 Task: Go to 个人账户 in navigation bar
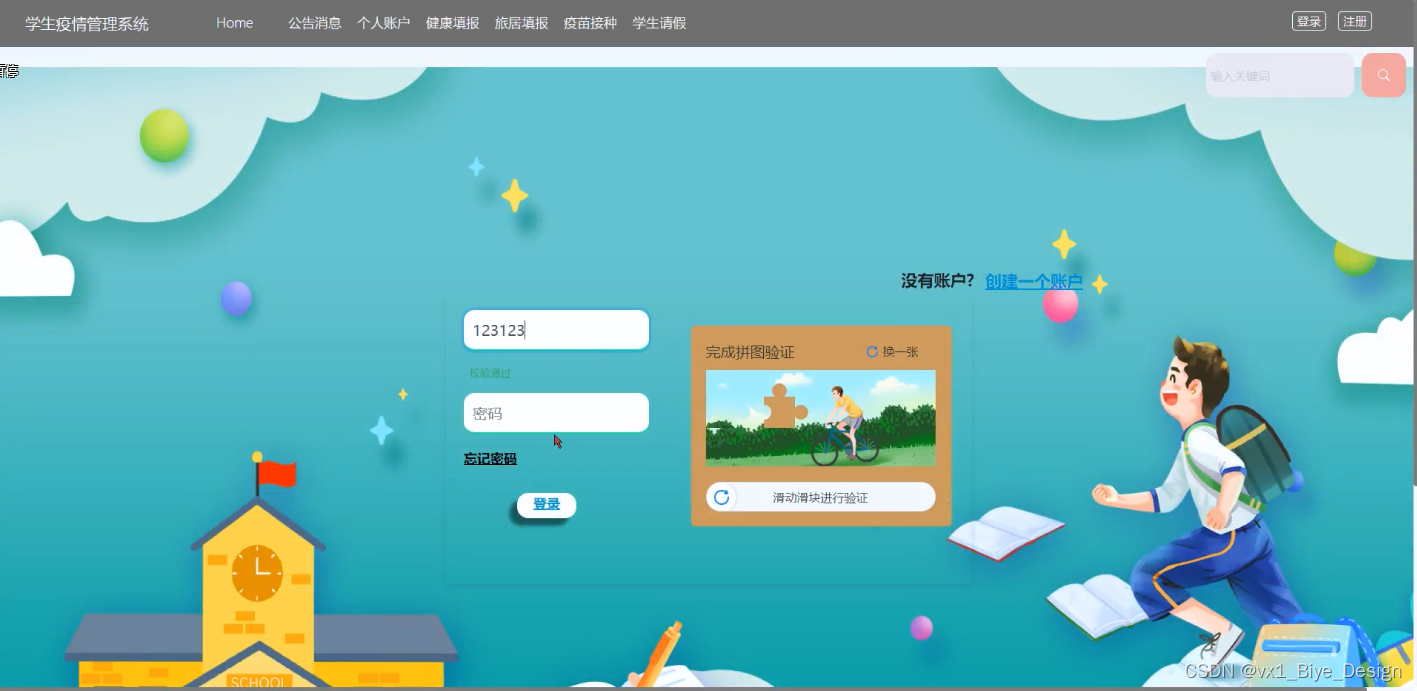click(384, 23)
